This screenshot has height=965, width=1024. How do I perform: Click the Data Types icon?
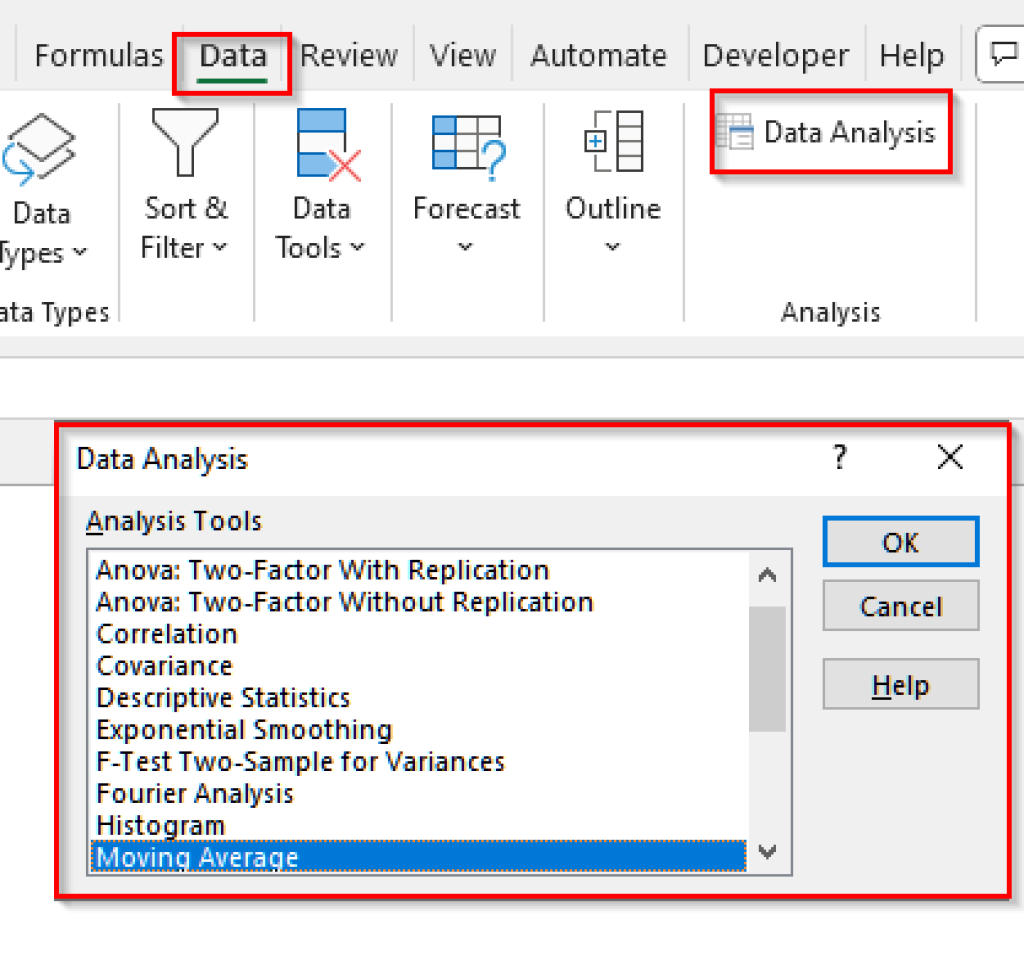(x=42, y=145)
